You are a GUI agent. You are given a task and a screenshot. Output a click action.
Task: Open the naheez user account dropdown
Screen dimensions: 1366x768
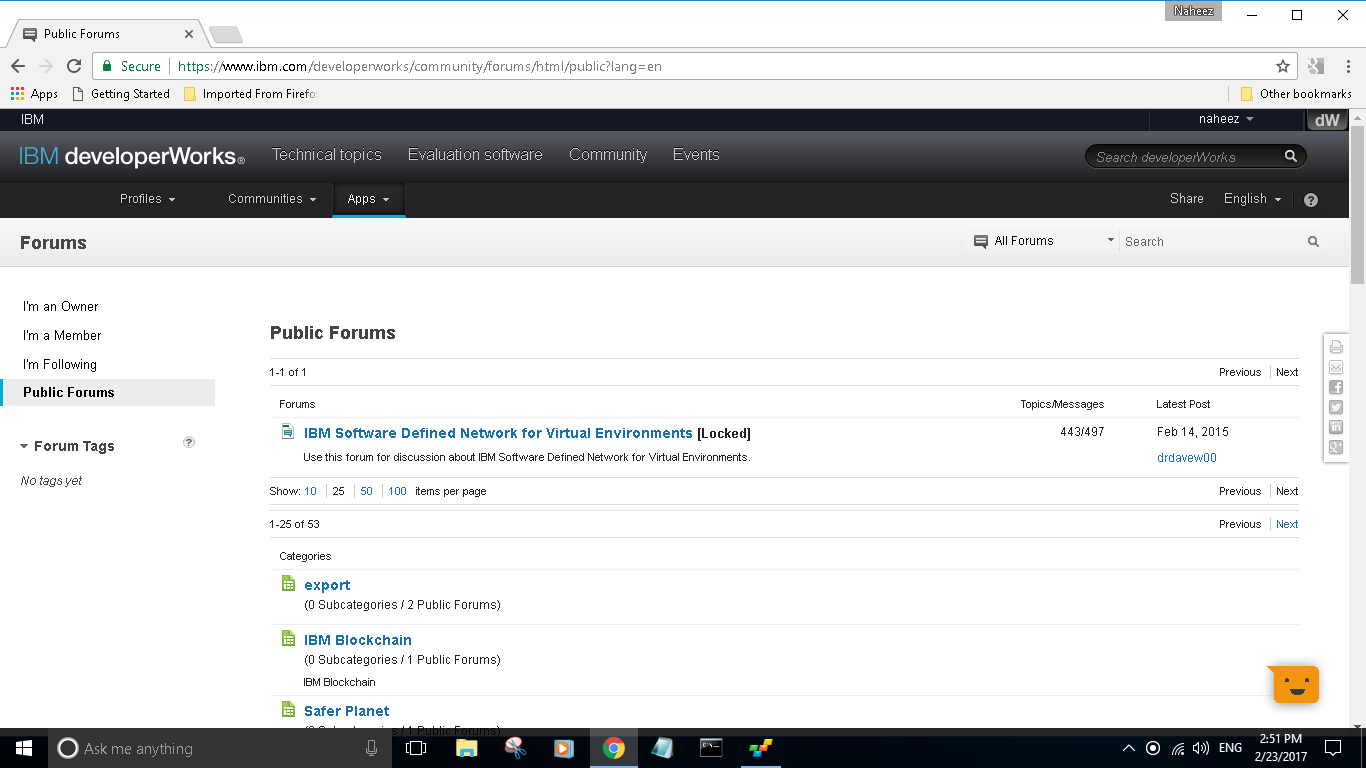(1226, 119)
